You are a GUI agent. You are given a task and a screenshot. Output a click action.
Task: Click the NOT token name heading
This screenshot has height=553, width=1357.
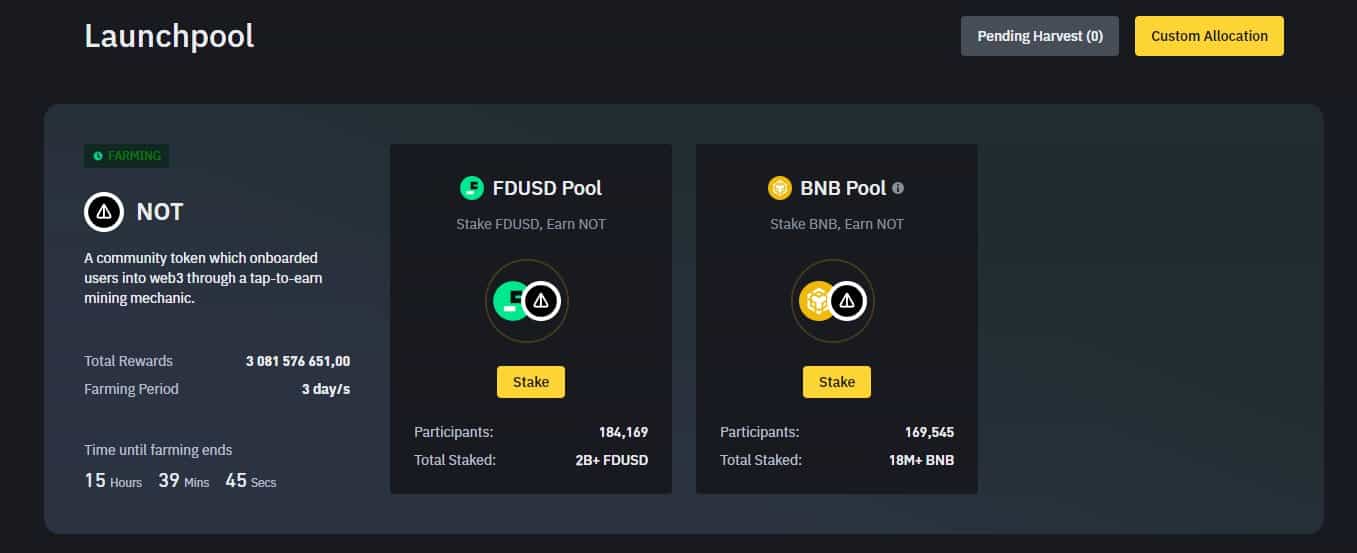coord(160,212)
